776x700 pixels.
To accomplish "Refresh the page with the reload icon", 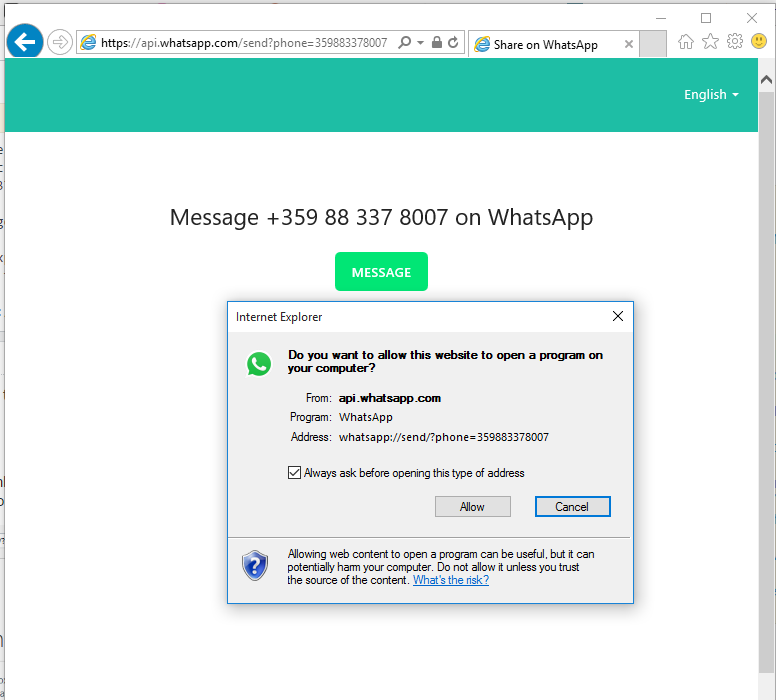I will [453, 43].
